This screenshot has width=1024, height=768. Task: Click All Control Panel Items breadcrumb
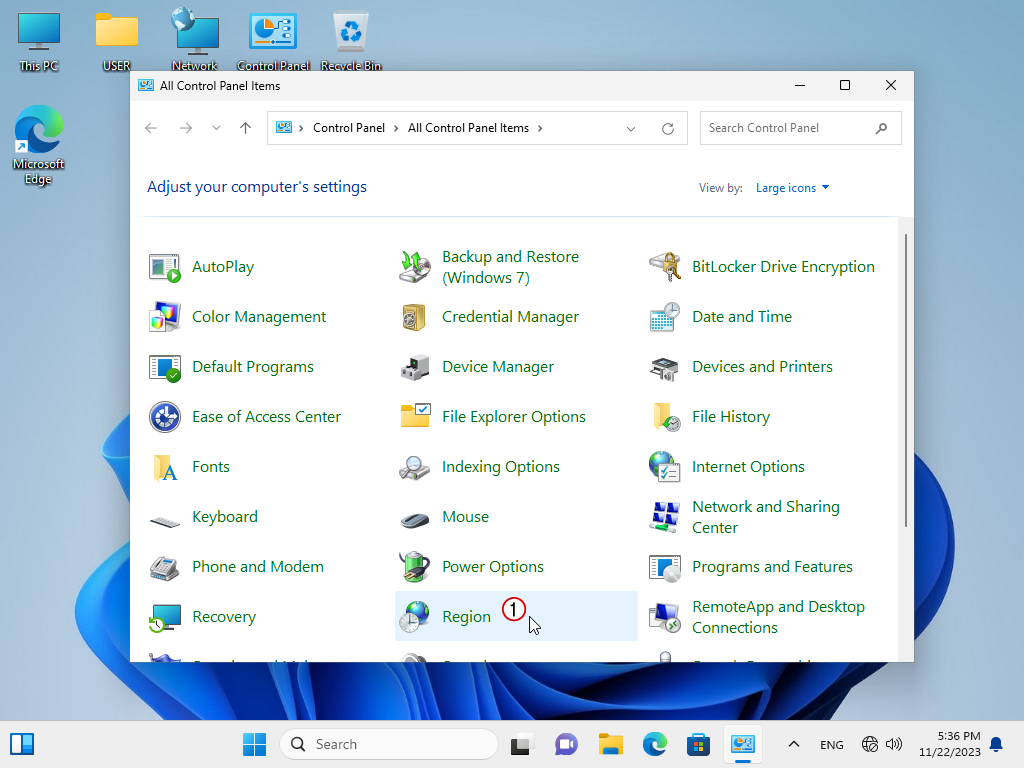pos(468,128)
